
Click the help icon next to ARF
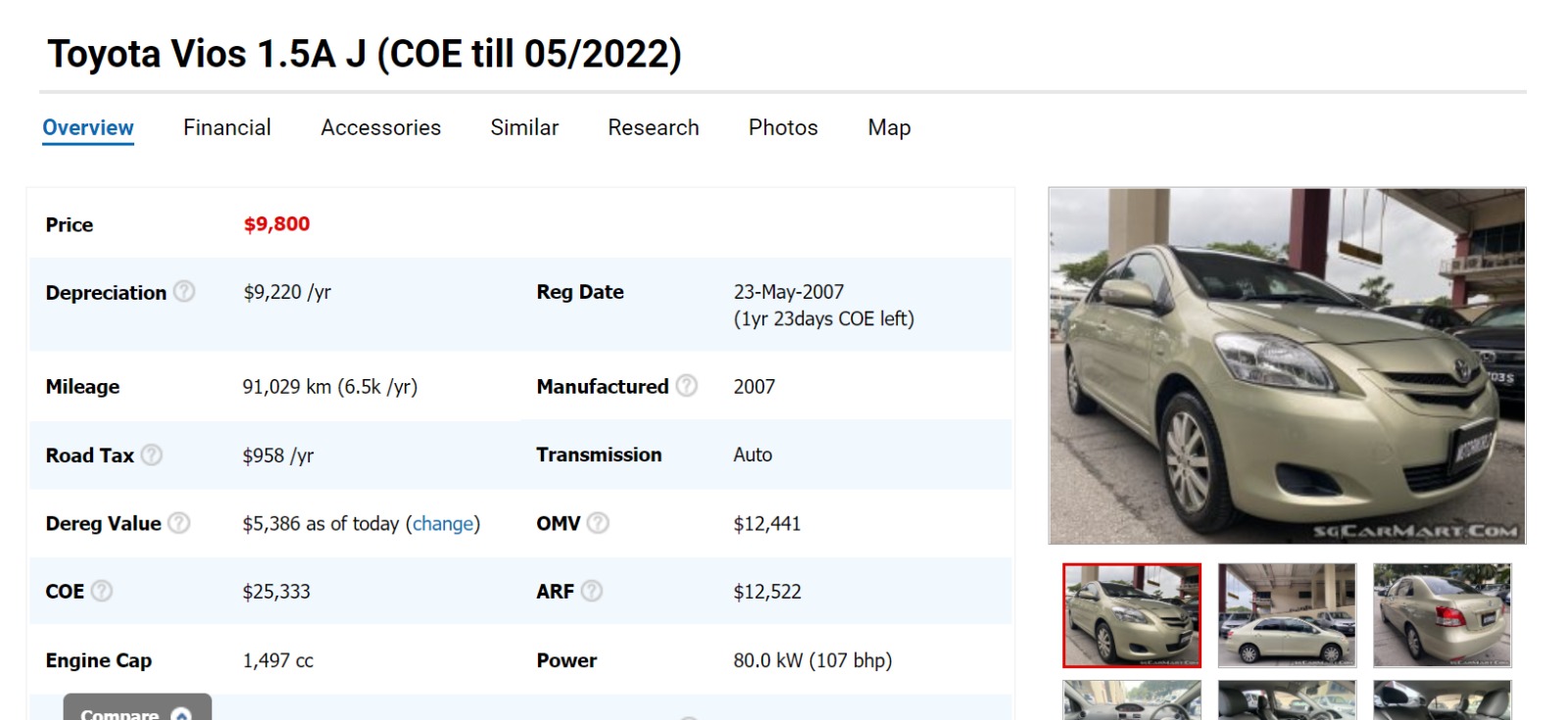click(x=592, y=591)
